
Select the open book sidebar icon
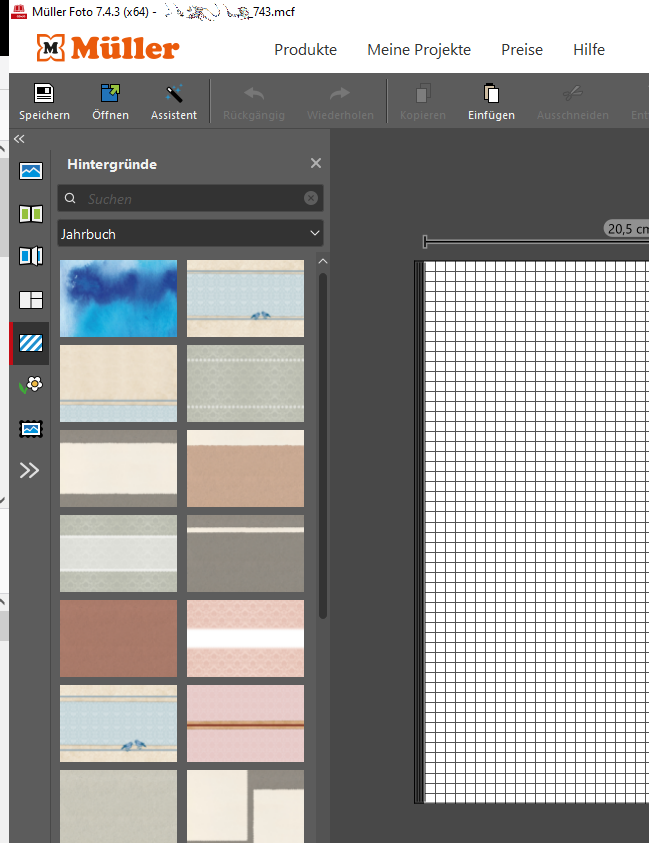(x=31, y=214)
